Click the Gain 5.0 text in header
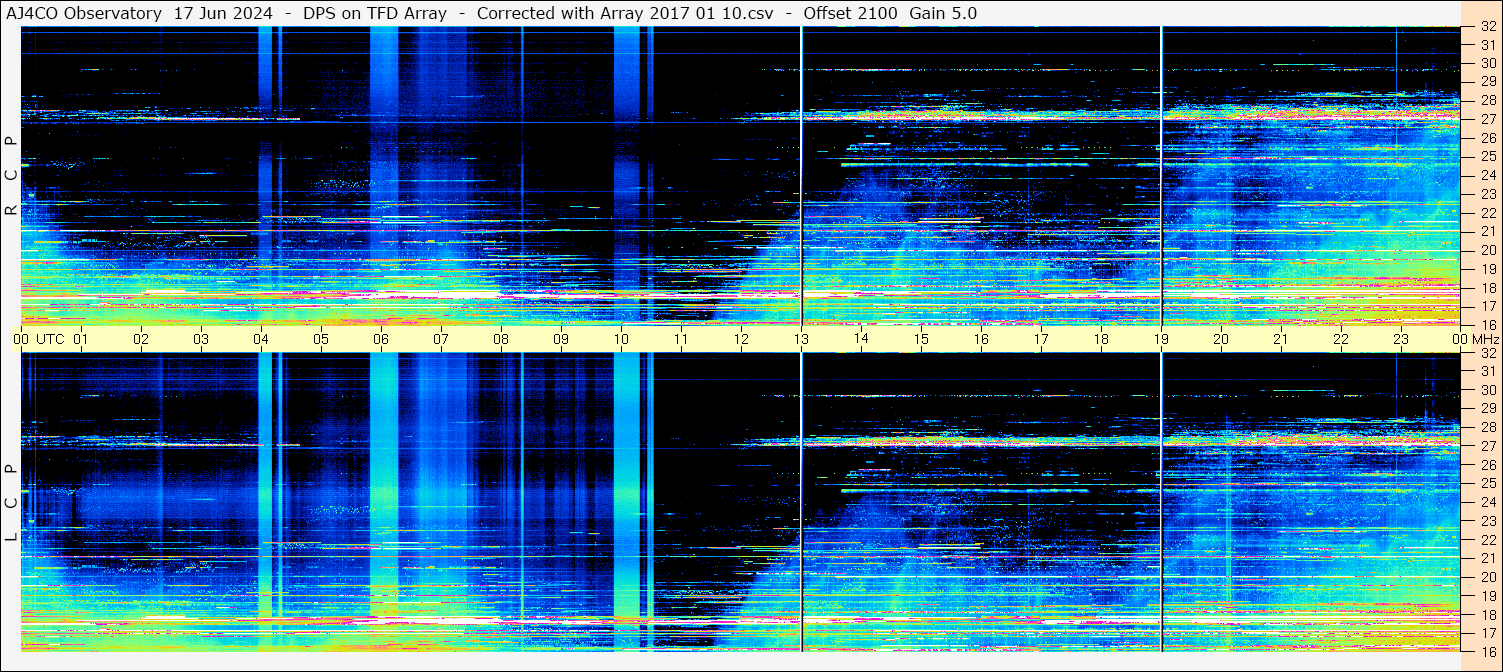Screen dimensions: 1503x672 tap(943, 13)
